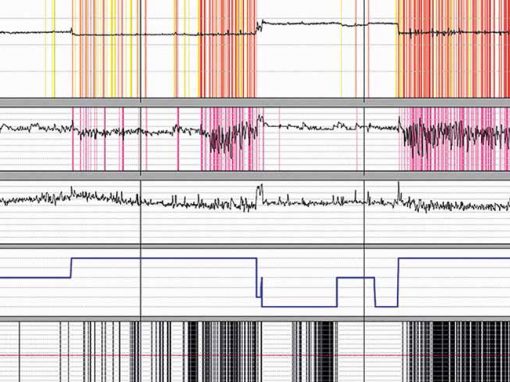Screen dimensions: 510x382
Task: Select the isolated yellow marker in the top panel's quiet section
Action: tap(341, 49)
